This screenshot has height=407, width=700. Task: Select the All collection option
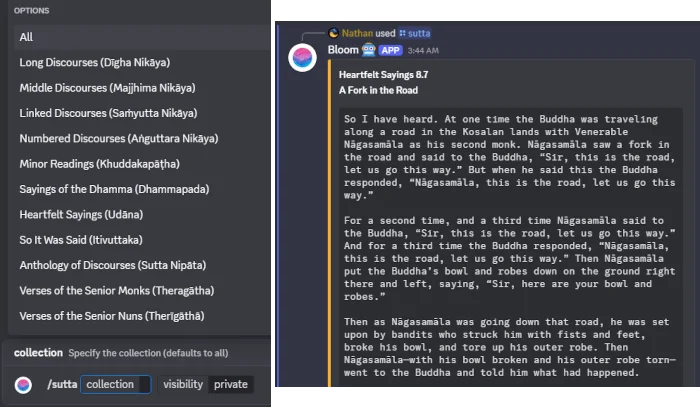point(141,37)
